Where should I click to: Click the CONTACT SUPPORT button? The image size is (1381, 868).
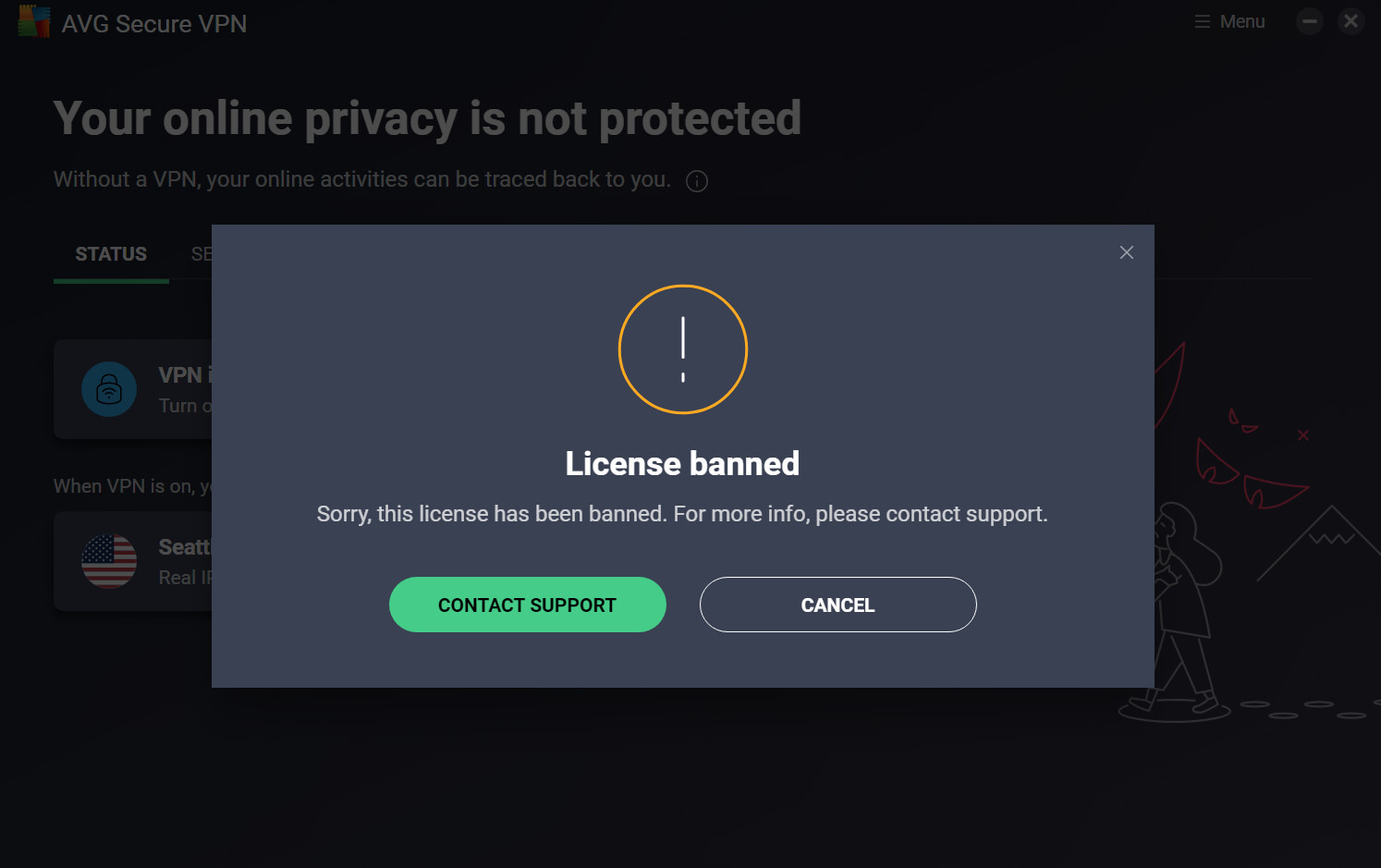tap(528, 605)
